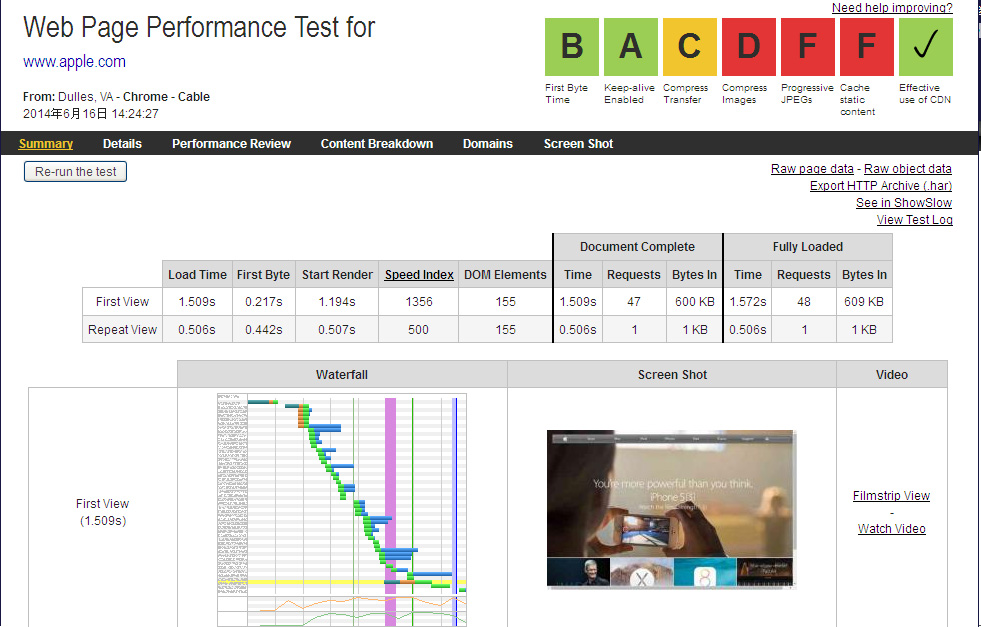Switch to the Details tab
981x627 pixels.
coord(122,143)
